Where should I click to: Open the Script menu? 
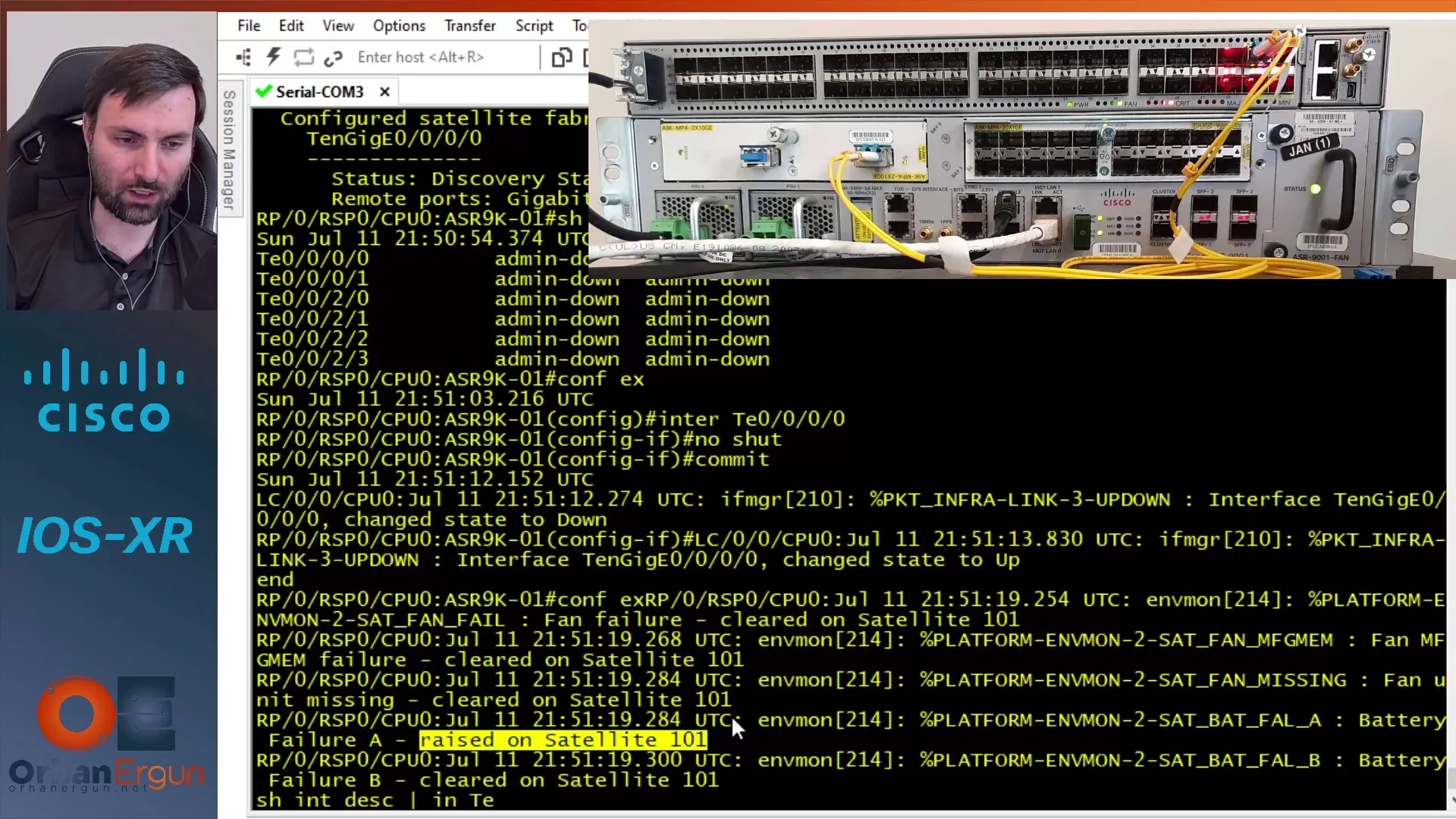click(x=534, y=25)
